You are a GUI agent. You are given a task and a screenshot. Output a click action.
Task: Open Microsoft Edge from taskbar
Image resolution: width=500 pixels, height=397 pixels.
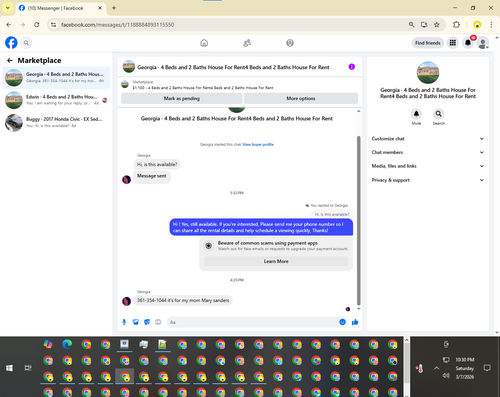click(67, 344)
